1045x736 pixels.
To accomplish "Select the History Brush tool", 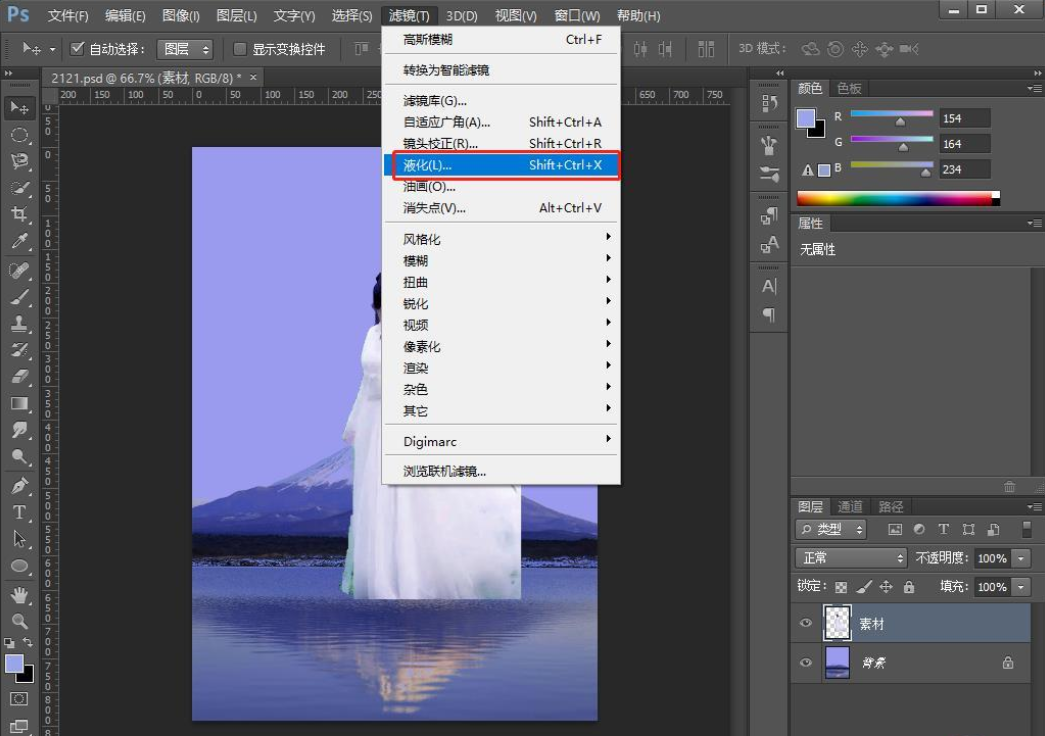I will (19, 350).
